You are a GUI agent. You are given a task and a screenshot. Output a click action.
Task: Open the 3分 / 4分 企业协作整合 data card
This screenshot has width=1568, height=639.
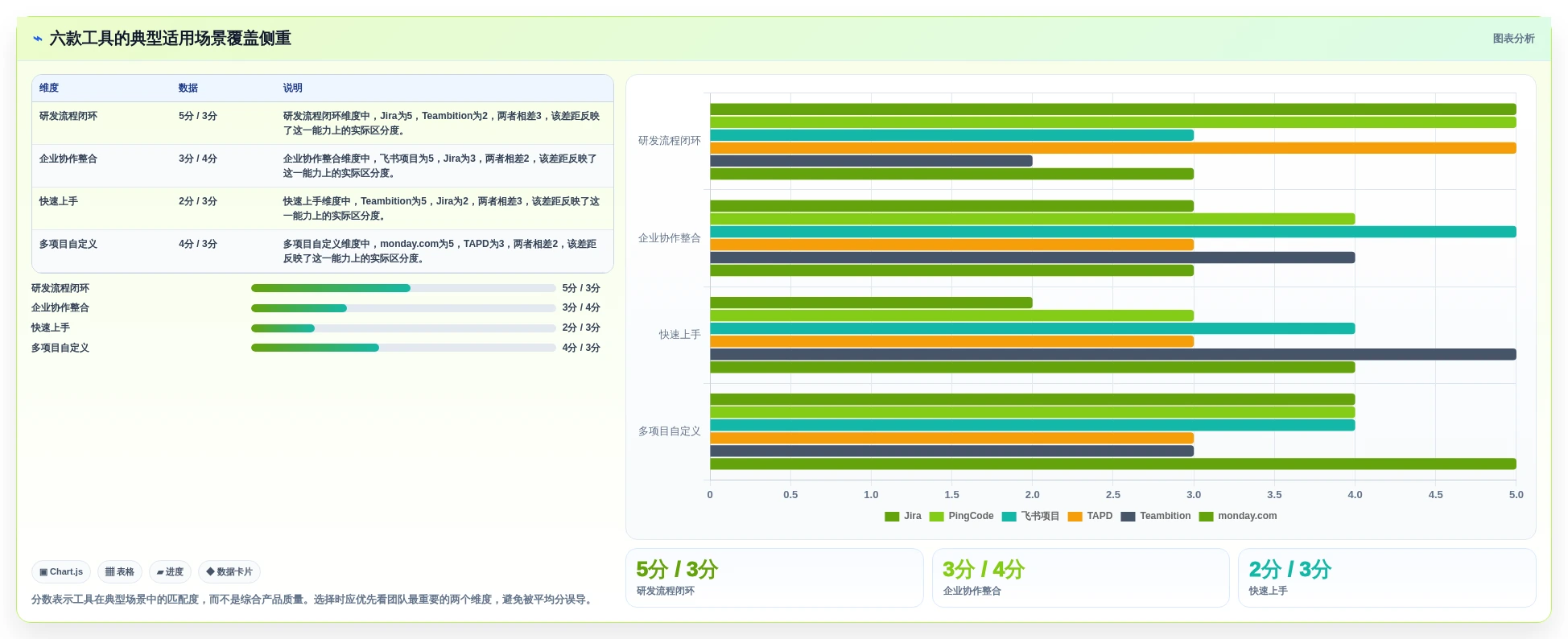pyautogui.click(x=1080, y=578)
